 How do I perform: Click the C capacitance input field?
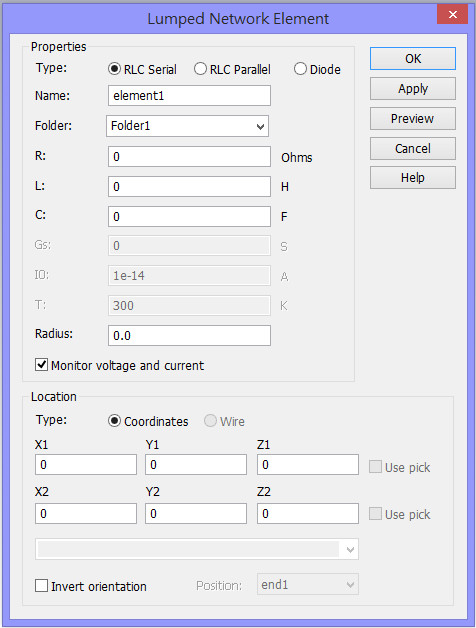click(x=189, y=217)
